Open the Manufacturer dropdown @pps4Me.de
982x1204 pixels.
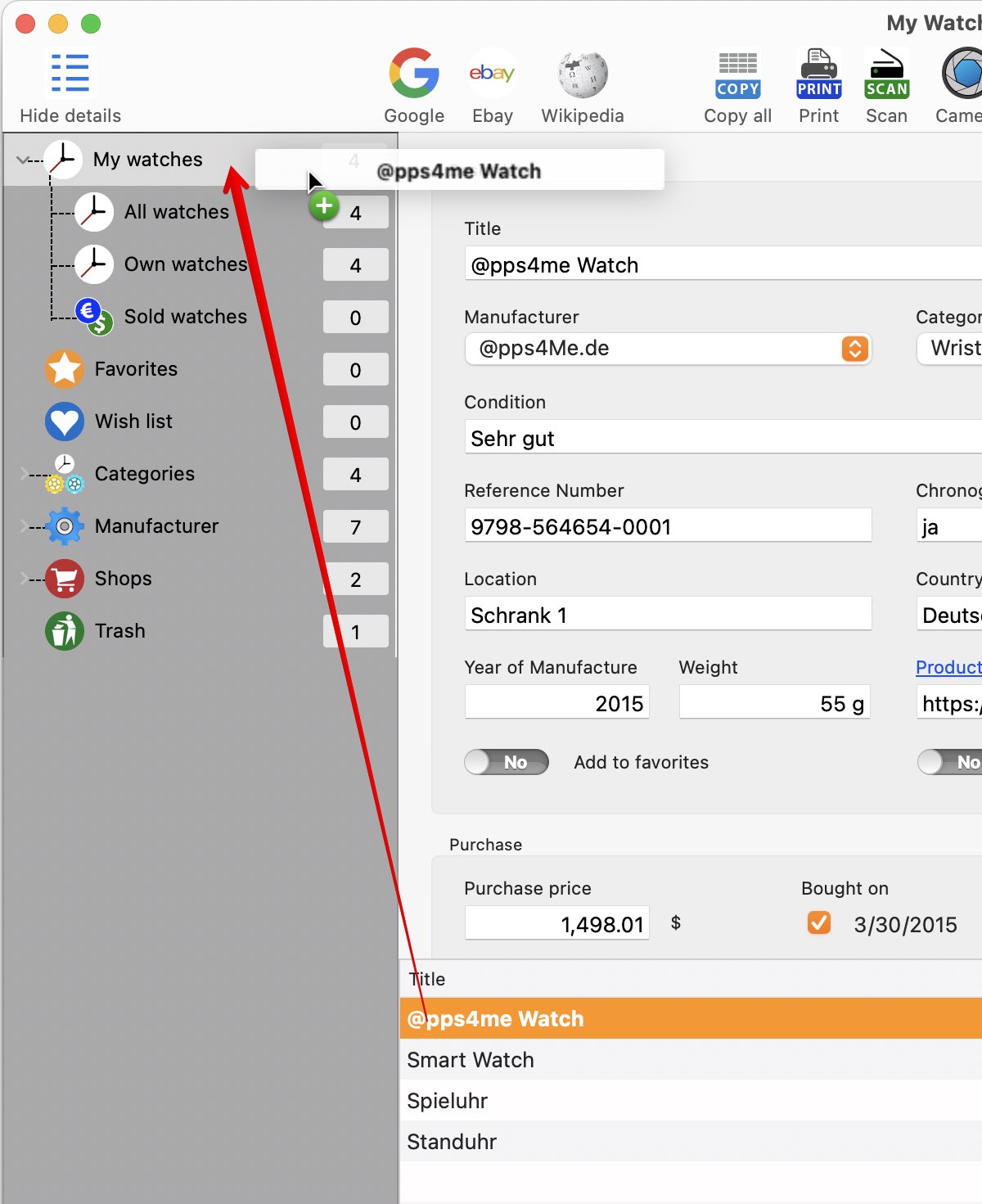click(668, 349)
